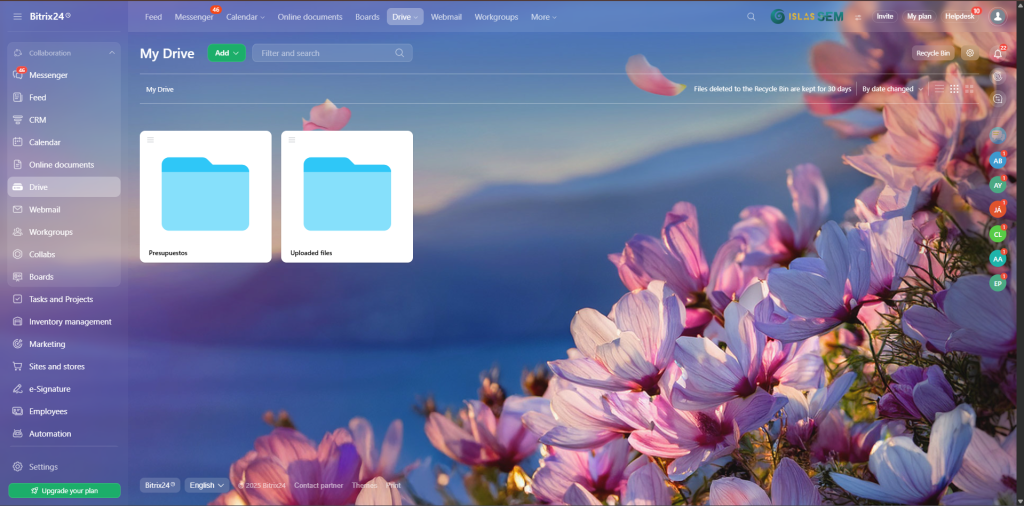This screenshot has width=1024, height=506.
Task: Open the notifications bell icon
Action: click(x=997, y=53)
